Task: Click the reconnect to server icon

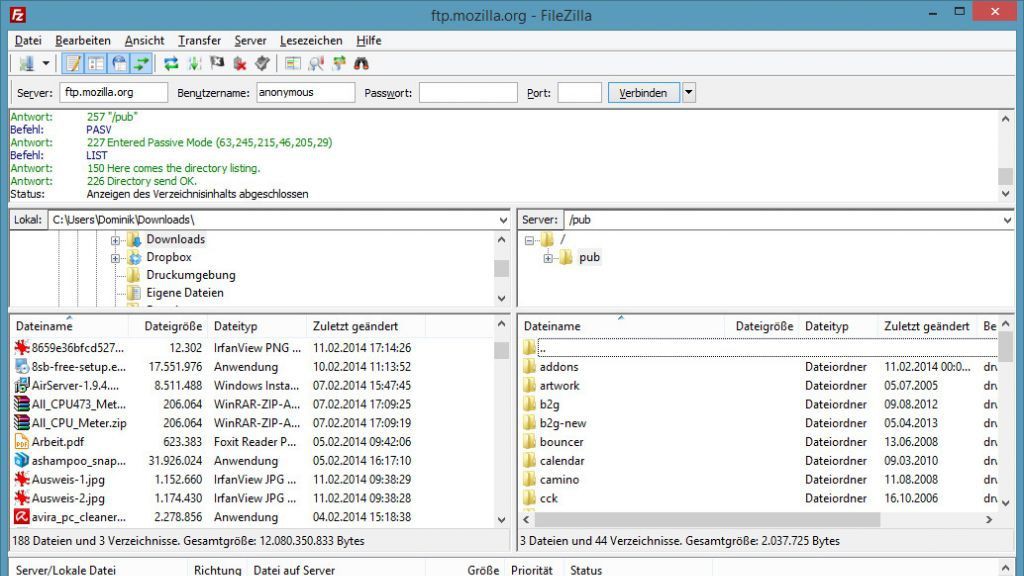Action: 262,64
